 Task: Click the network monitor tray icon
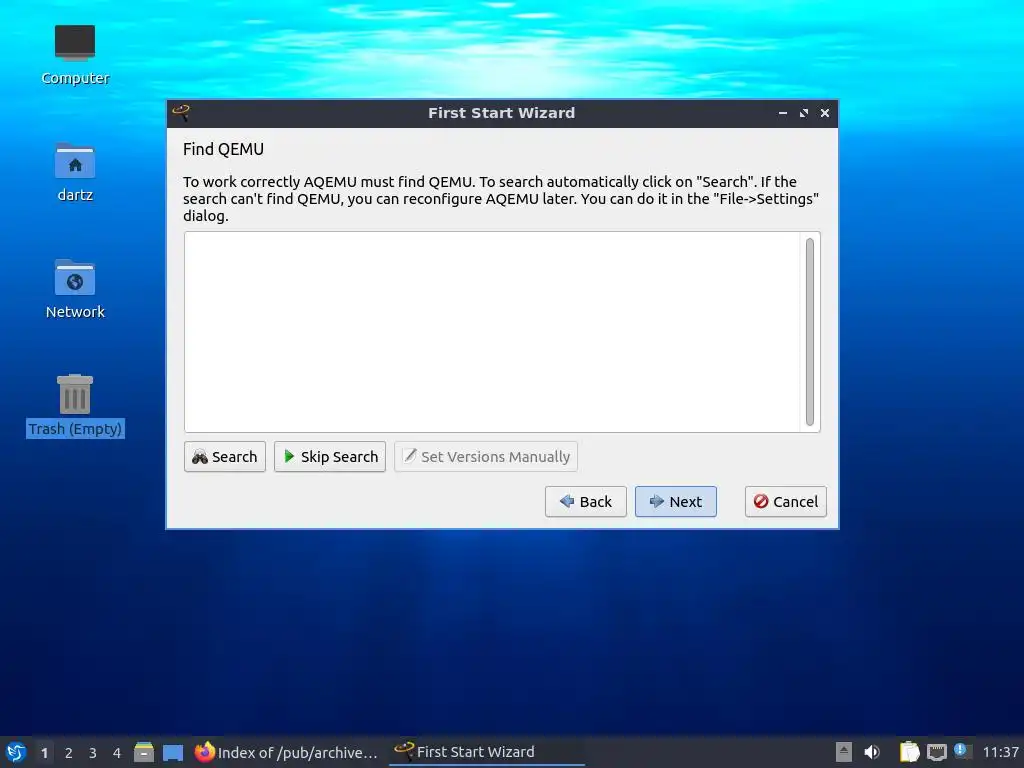click(x=936, y=752)
